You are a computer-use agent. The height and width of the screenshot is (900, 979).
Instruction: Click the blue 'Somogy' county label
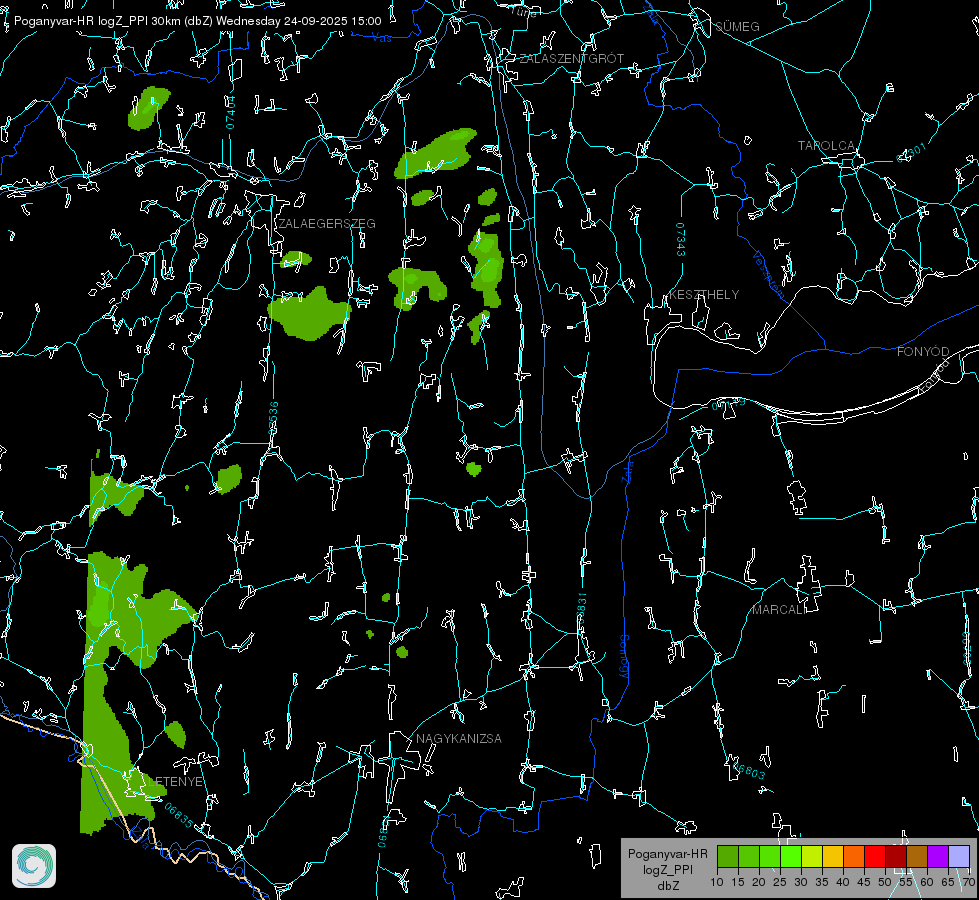(x=624, y=657)
